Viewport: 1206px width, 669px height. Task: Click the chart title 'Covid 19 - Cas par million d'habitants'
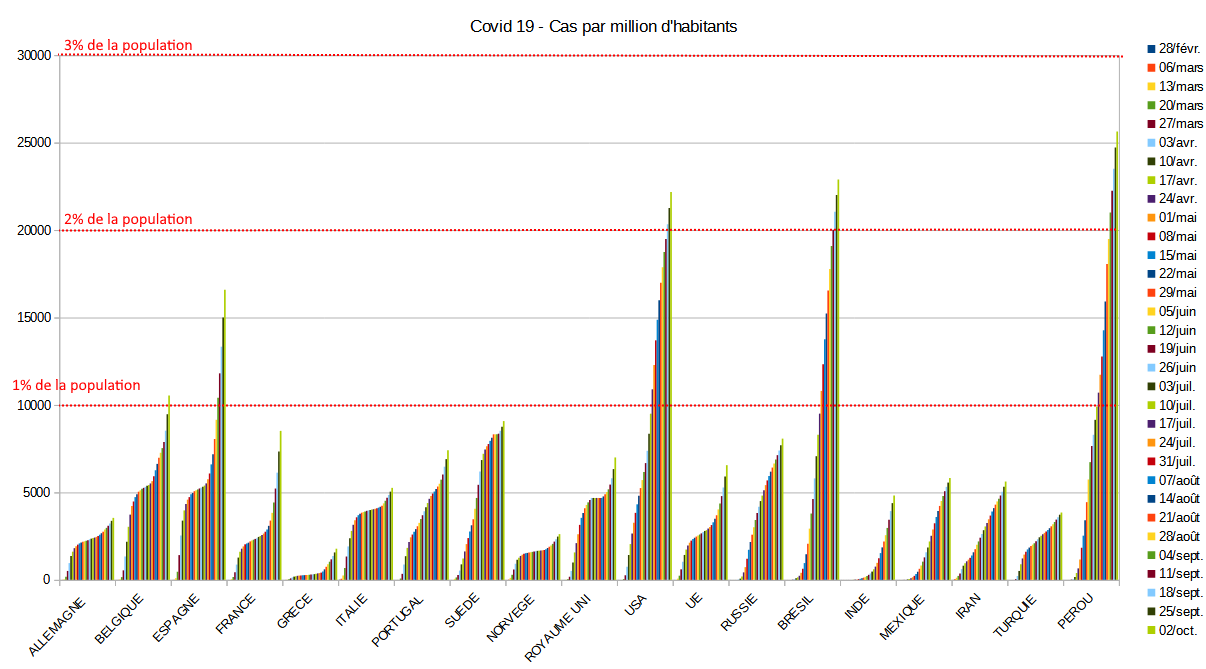603,27
